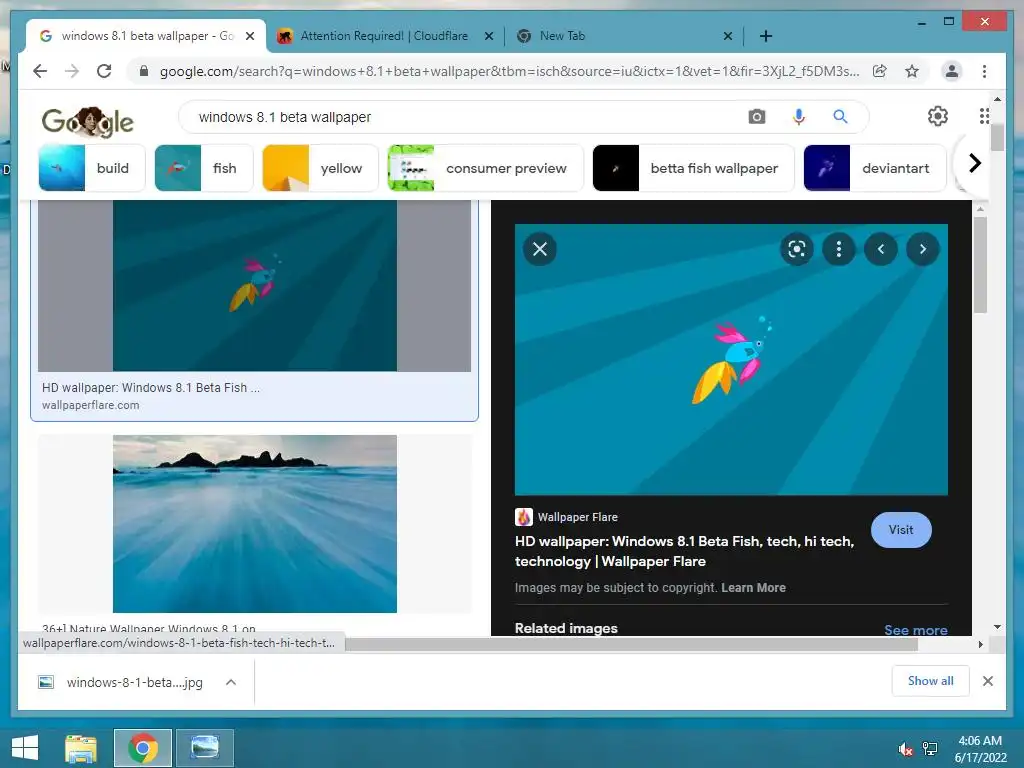
Task: View site info via the padlock icon
Action: [x=144, y=71]
